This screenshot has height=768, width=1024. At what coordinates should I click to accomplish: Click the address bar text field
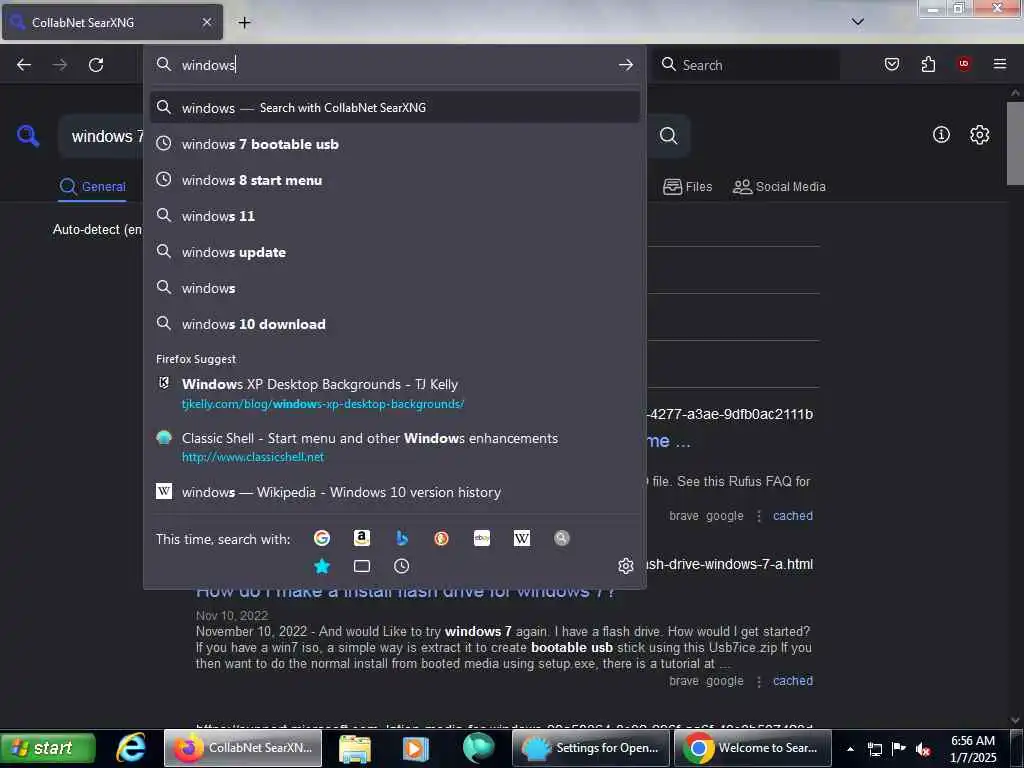tap(392, 65)
